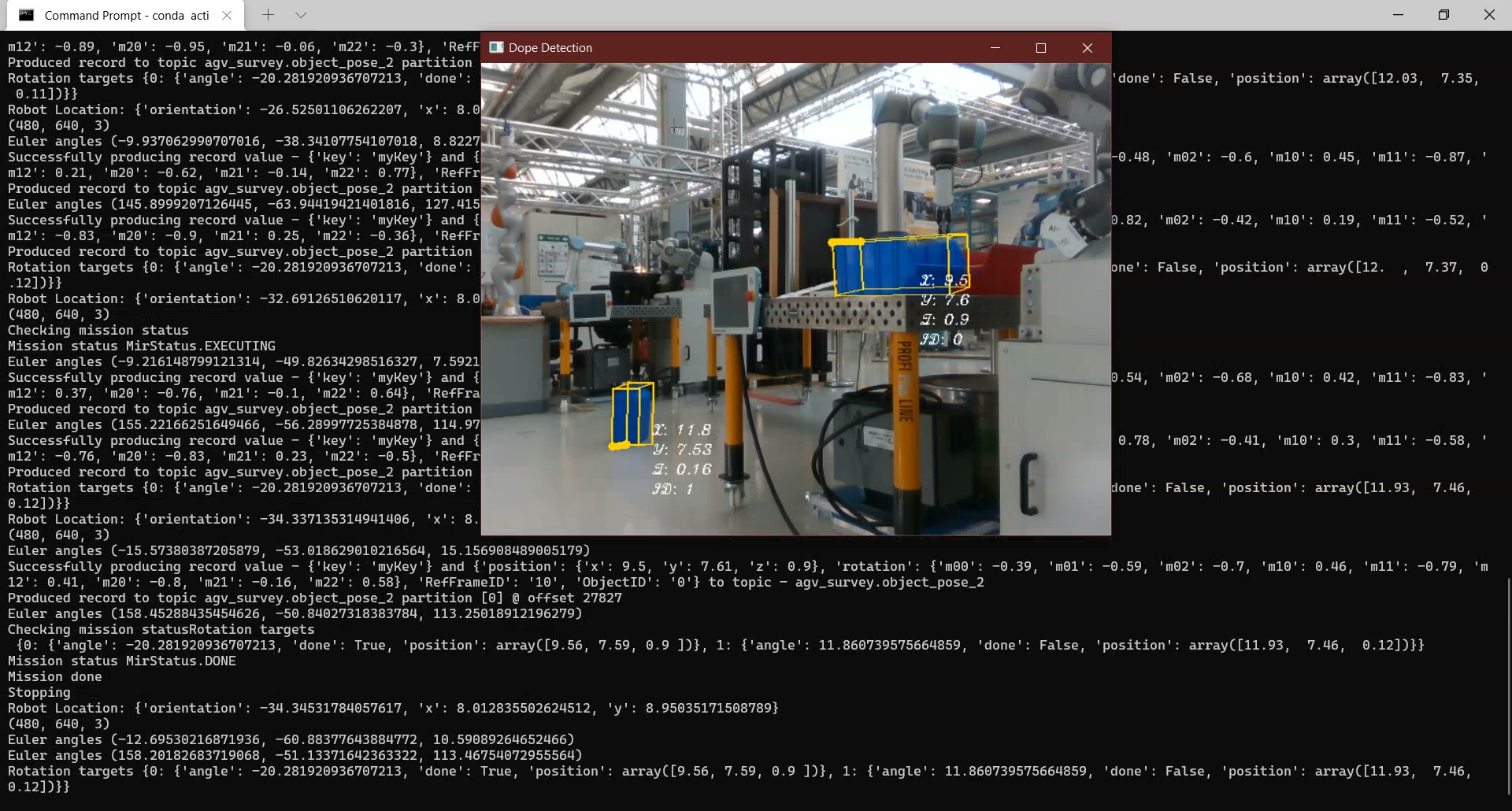Click 'Euler angles (158.45288435454626' line
This screenshot has height=811, width=1512.
295,613
